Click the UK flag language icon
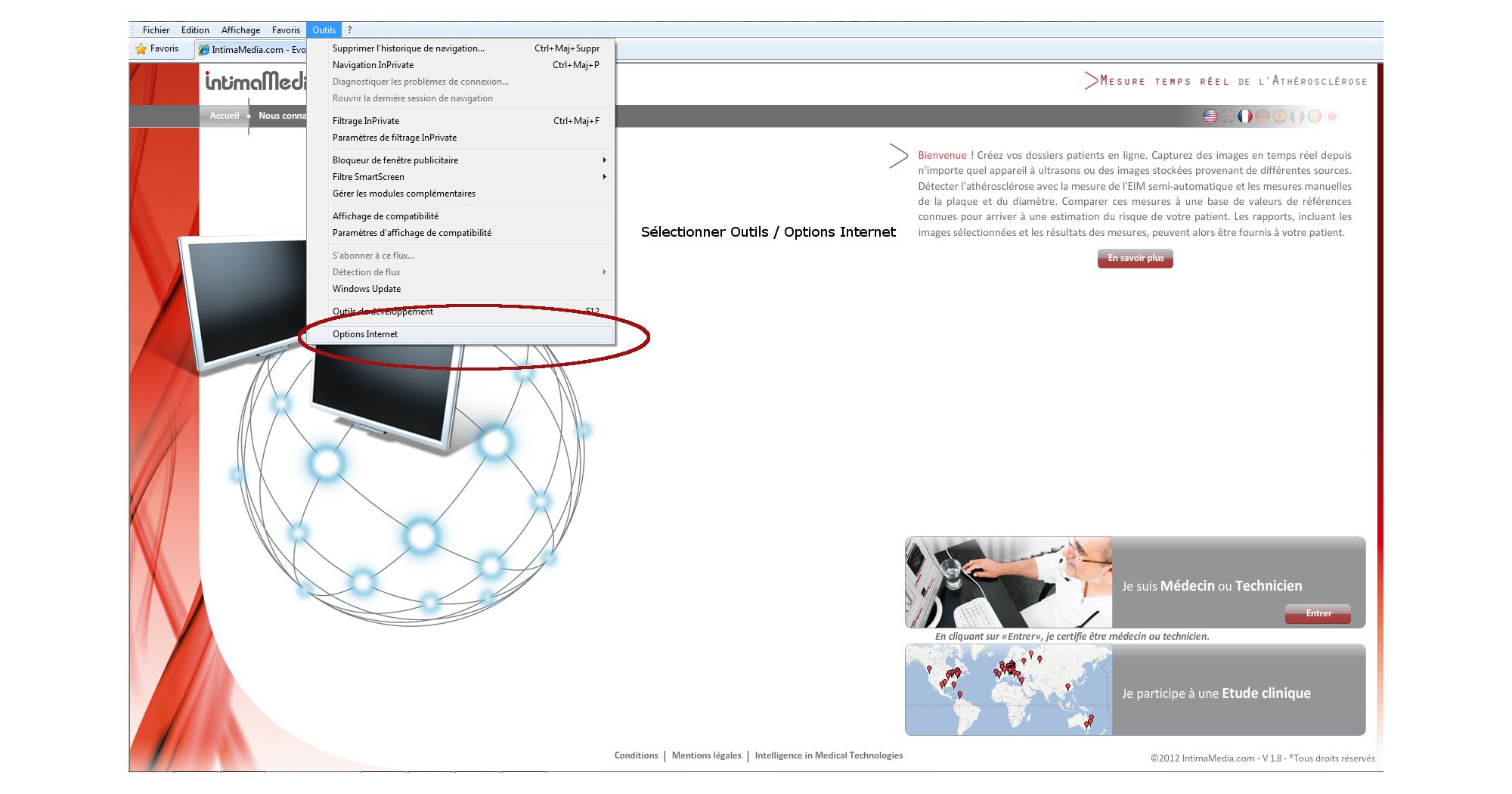 click(1227, 116)
